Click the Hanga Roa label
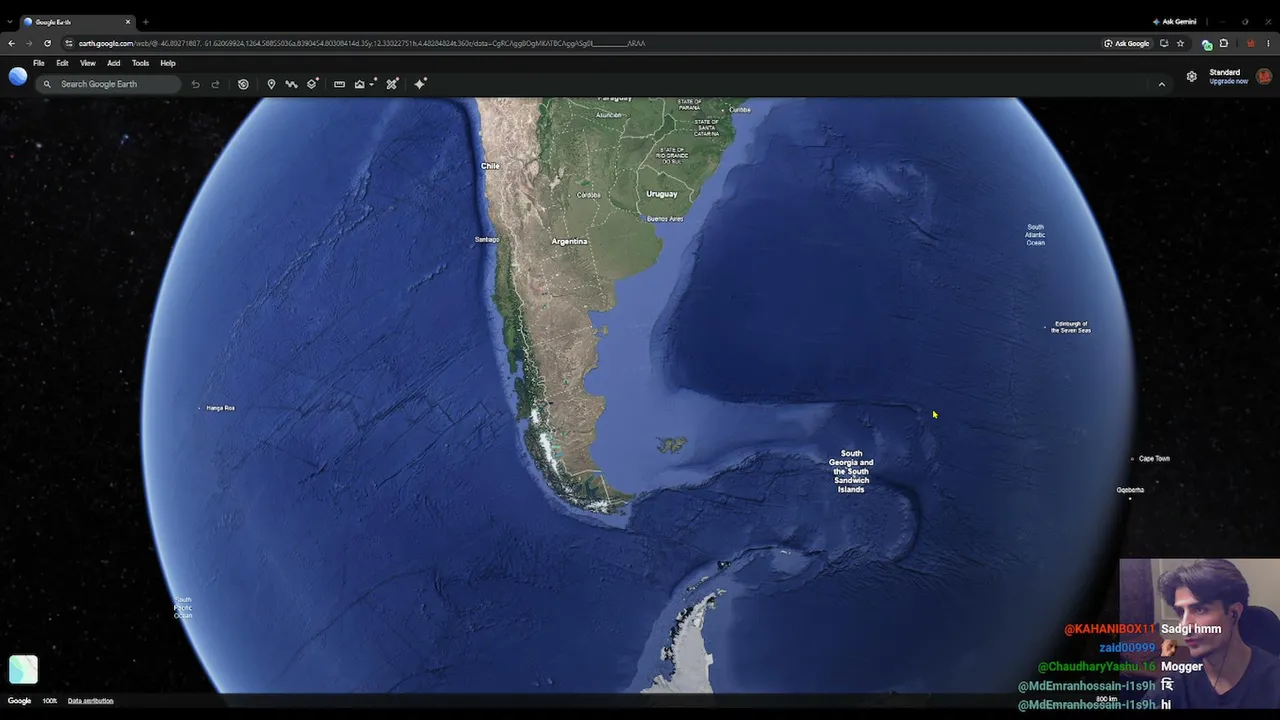Viewport: 1280px width, 720px height. tap(220, 408)
